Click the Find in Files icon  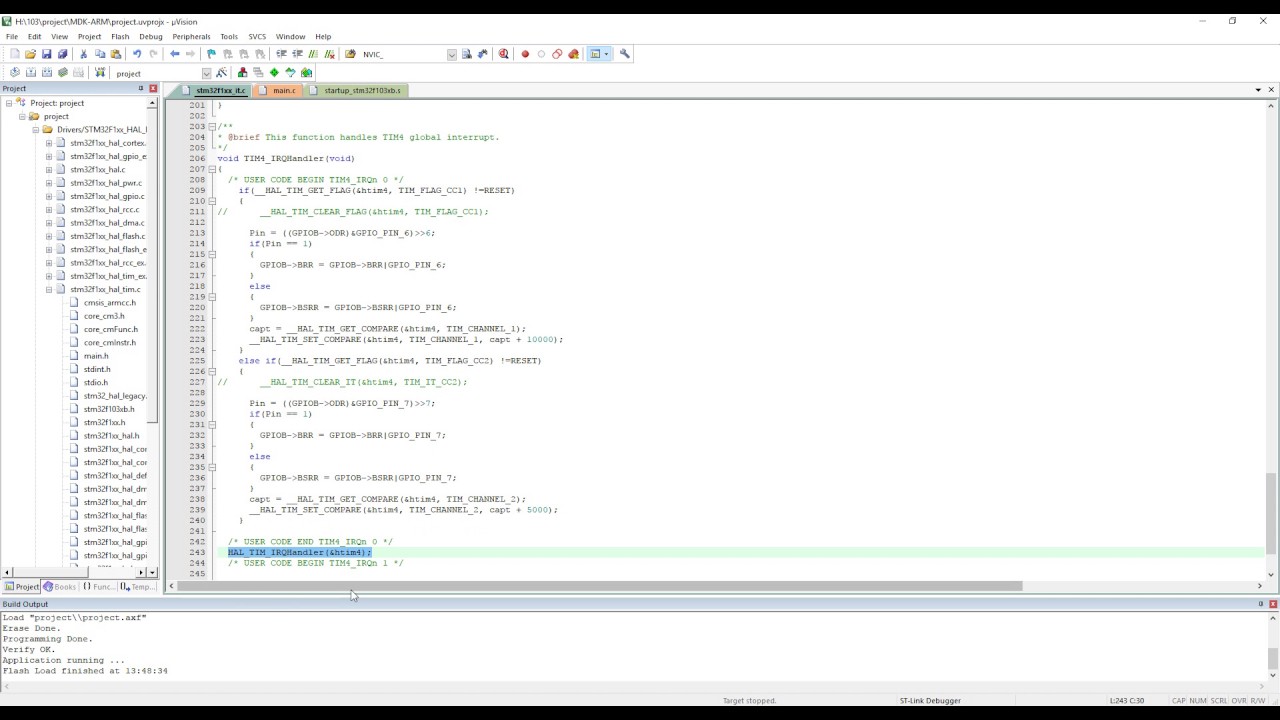tap(350, 54)
